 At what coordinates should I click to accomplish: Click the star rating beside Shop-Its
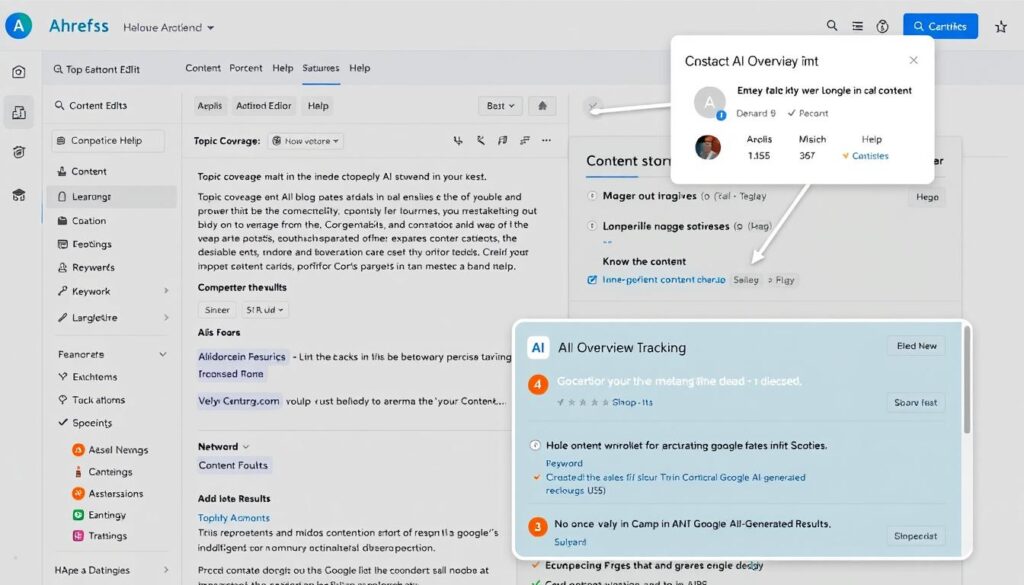click(583, 402)
